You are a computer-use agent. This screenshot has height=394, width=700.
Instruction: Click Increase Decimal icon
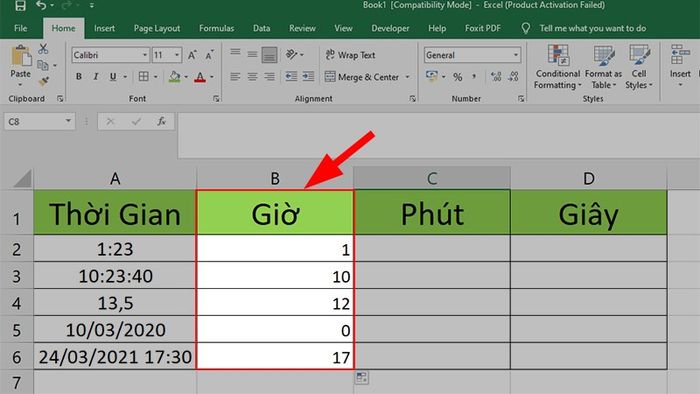pyautogui.click(x=496, y=77)
